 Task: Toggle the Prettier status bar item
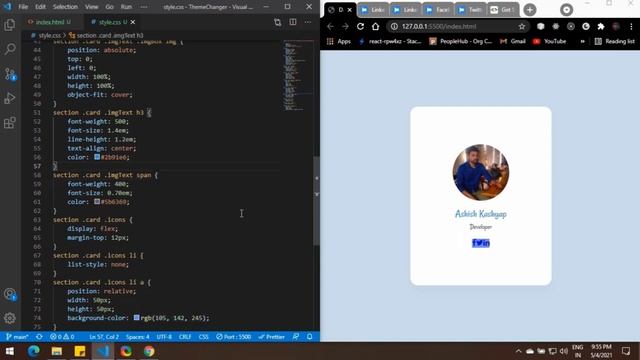point(271,337)
